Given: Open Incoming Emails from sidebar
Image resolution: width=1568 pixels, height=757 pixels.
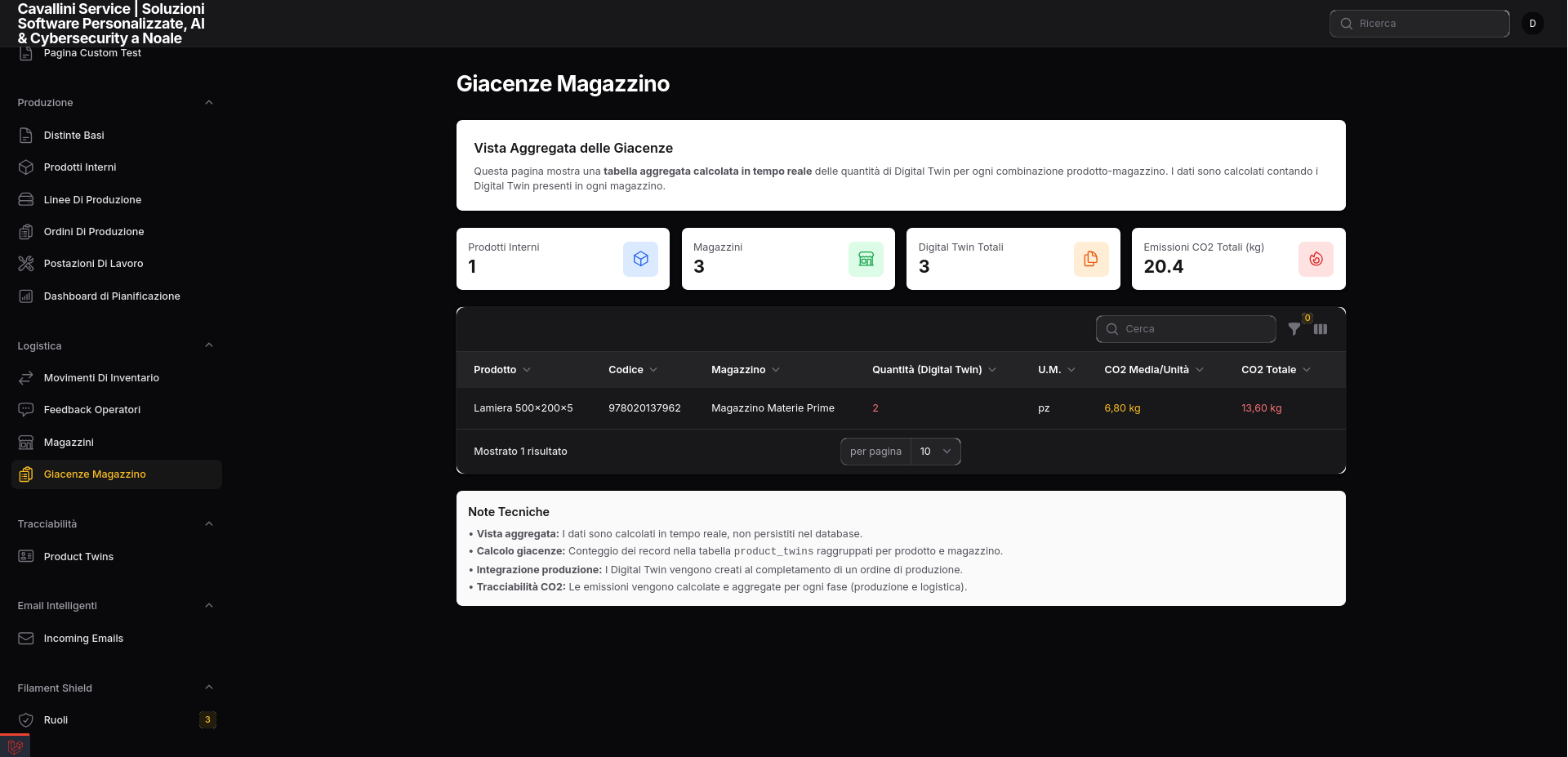Looking at the screenshot, I should click(x=83, y=639).
